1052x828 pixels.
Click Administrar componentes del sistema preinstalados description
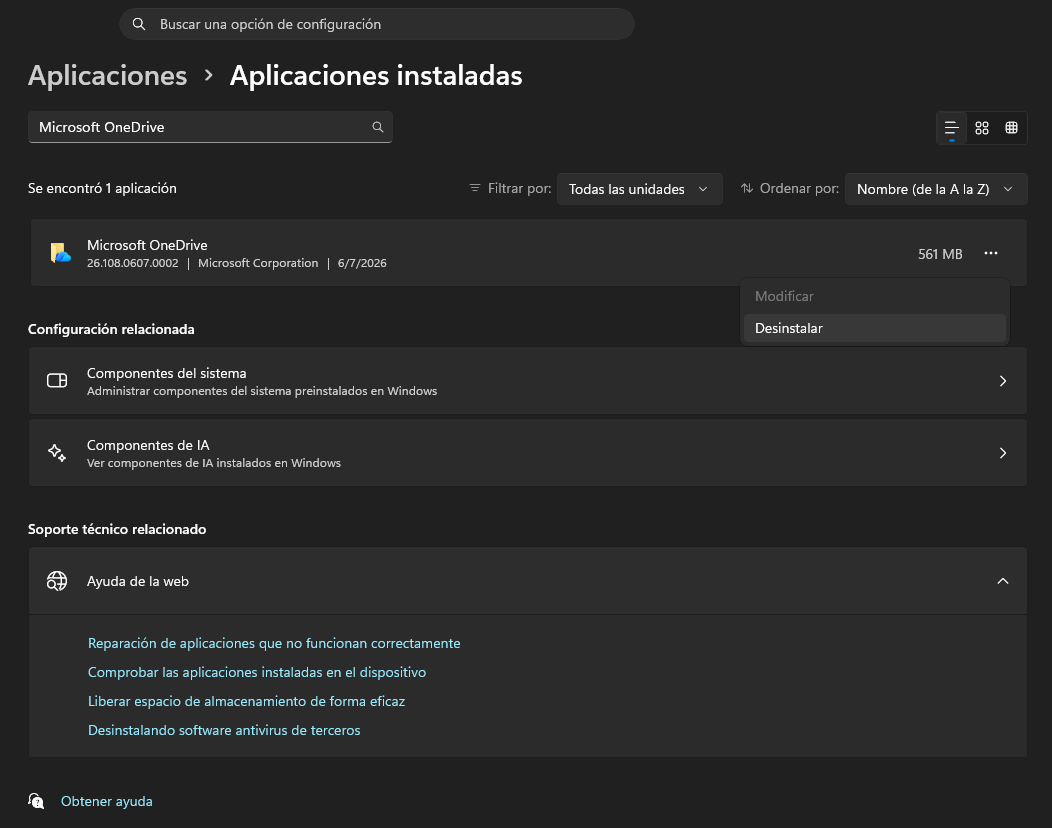point(262,391)
